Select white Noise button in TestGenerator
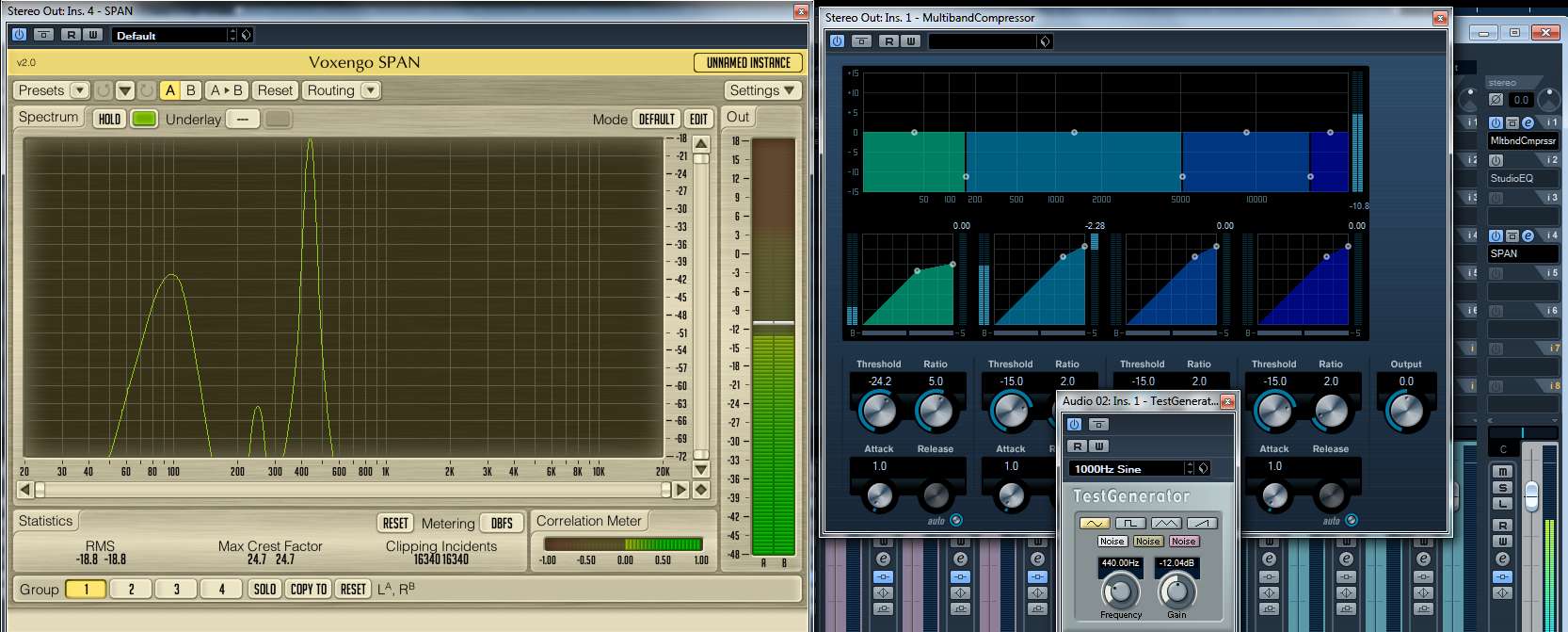Screen dimensions: 1568x632 (1112, 542)
